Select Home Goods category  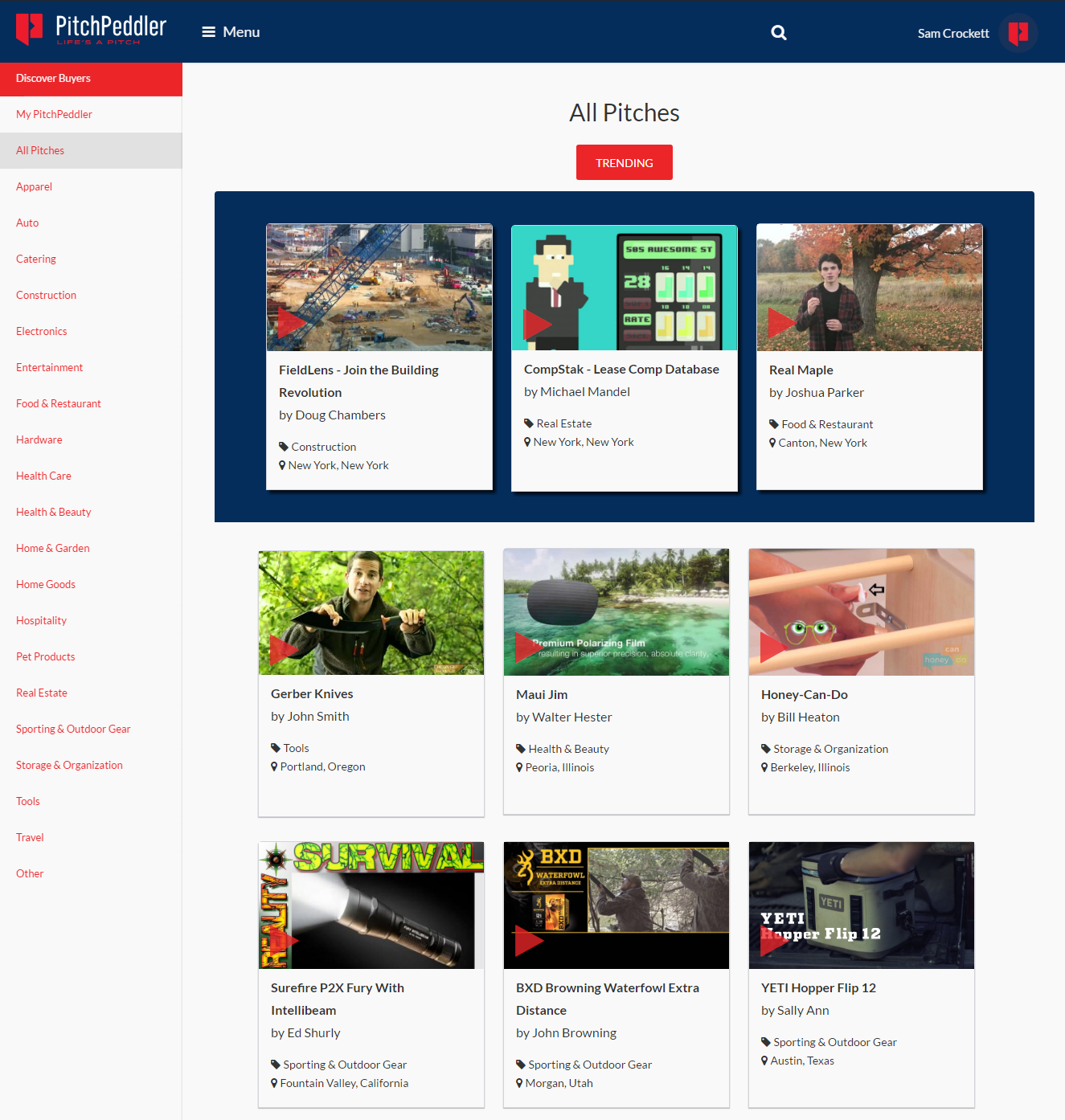pyautogui.click(x=91, y=584)
